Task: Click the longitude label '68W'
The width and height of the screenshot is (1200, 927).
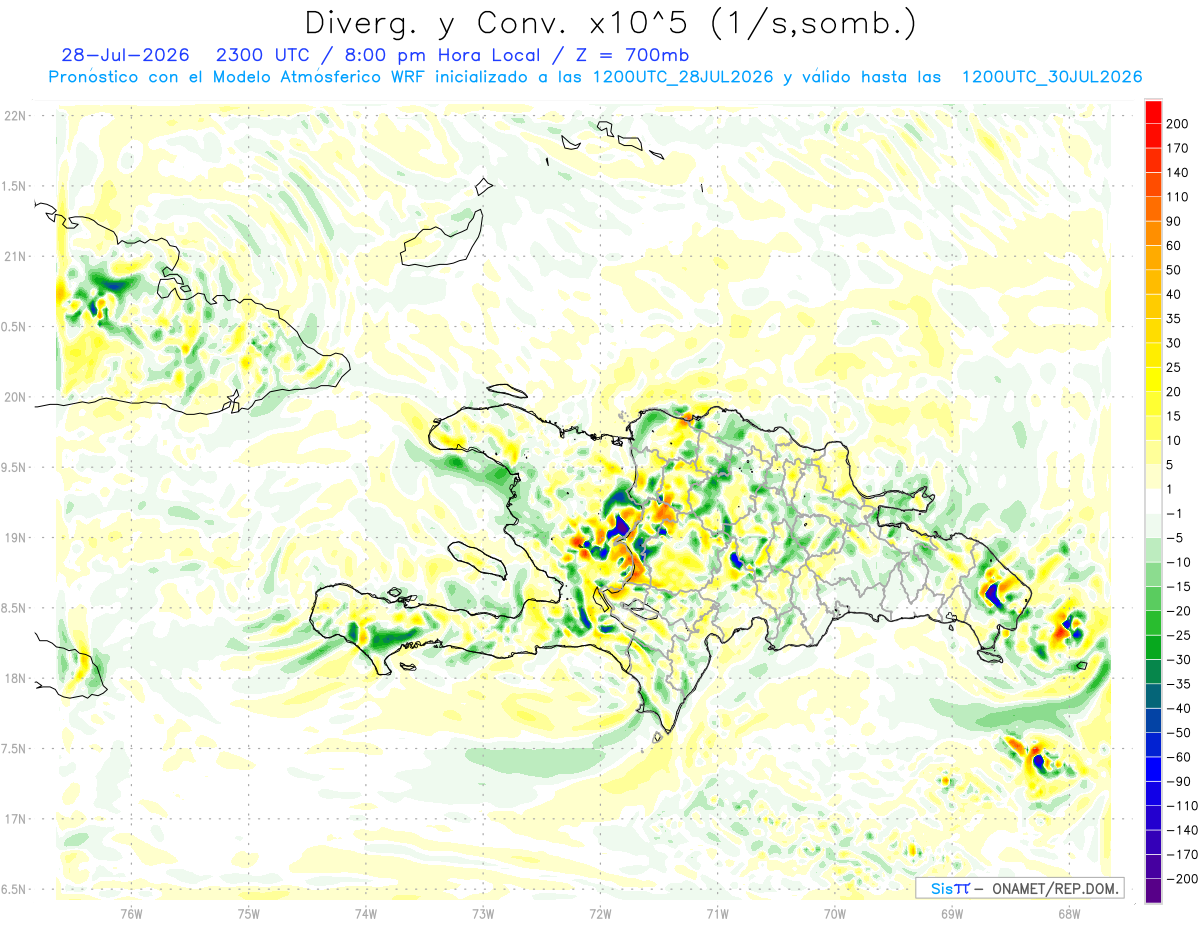Action: 1068,912
